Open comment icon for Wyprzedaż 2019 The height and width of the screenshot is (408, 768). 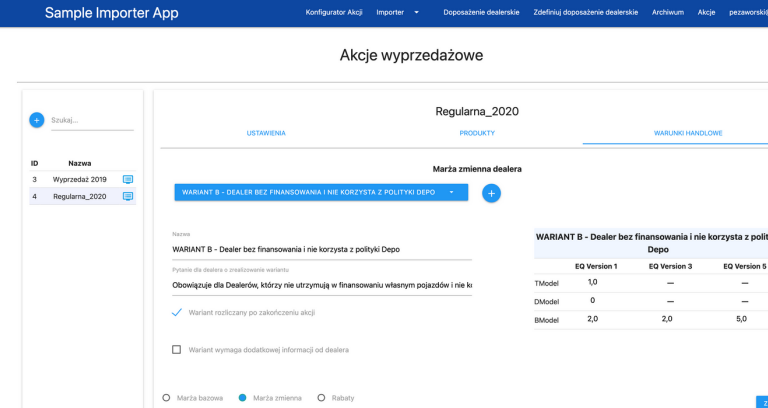point(127,179)
